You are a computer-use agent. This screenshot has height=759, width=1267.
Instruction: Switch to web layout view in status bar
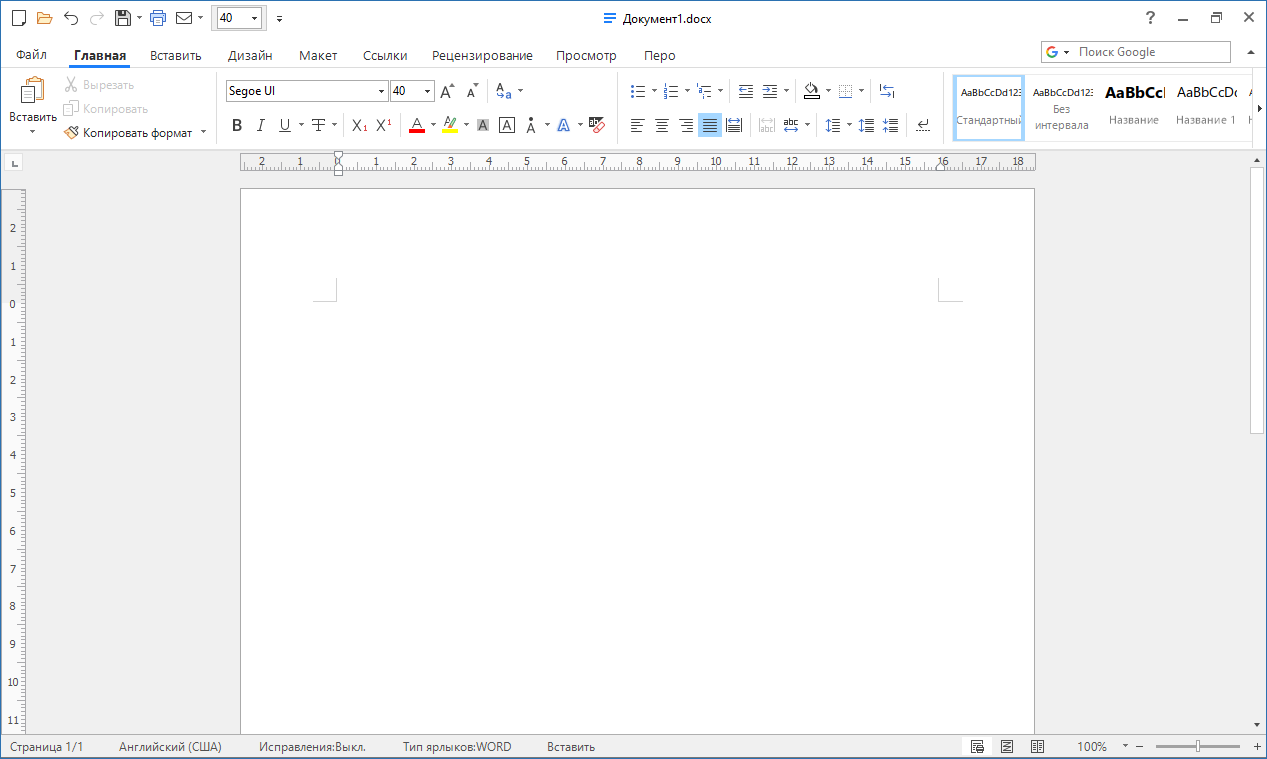point(1007,747)
